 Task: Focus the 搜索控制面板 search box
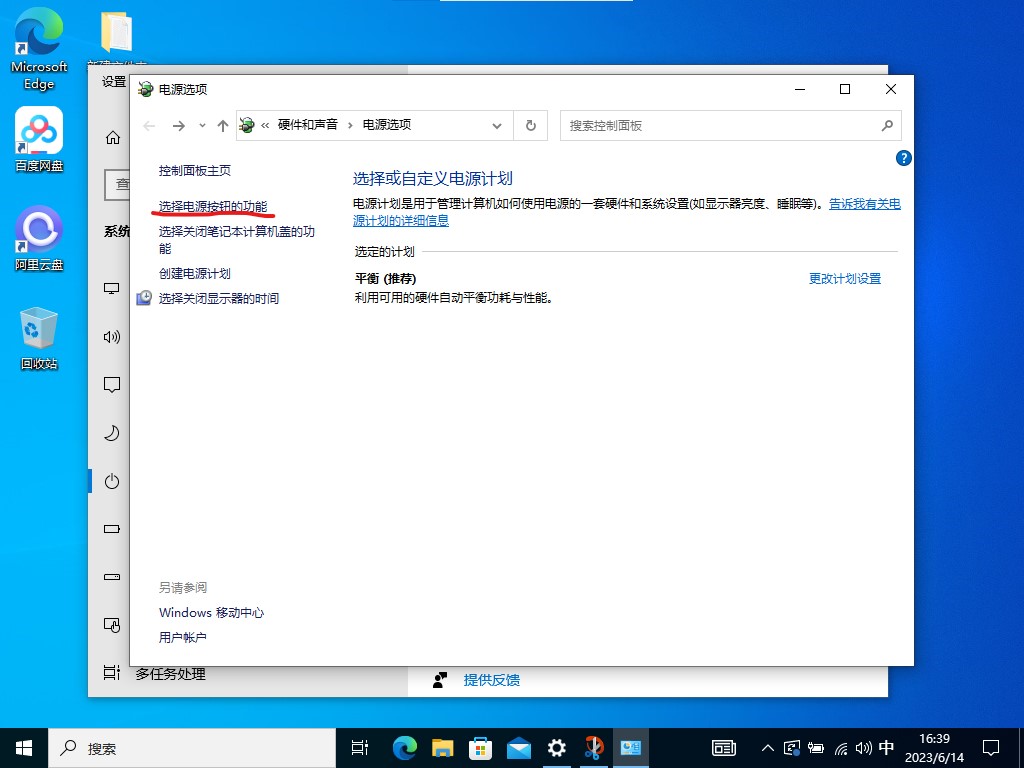tap(730, 125)
